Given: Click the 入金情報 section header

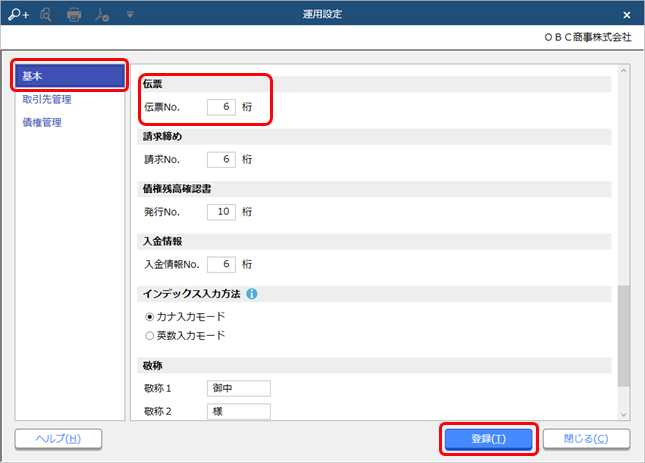Looking at the screenshot, I should 374,241.
